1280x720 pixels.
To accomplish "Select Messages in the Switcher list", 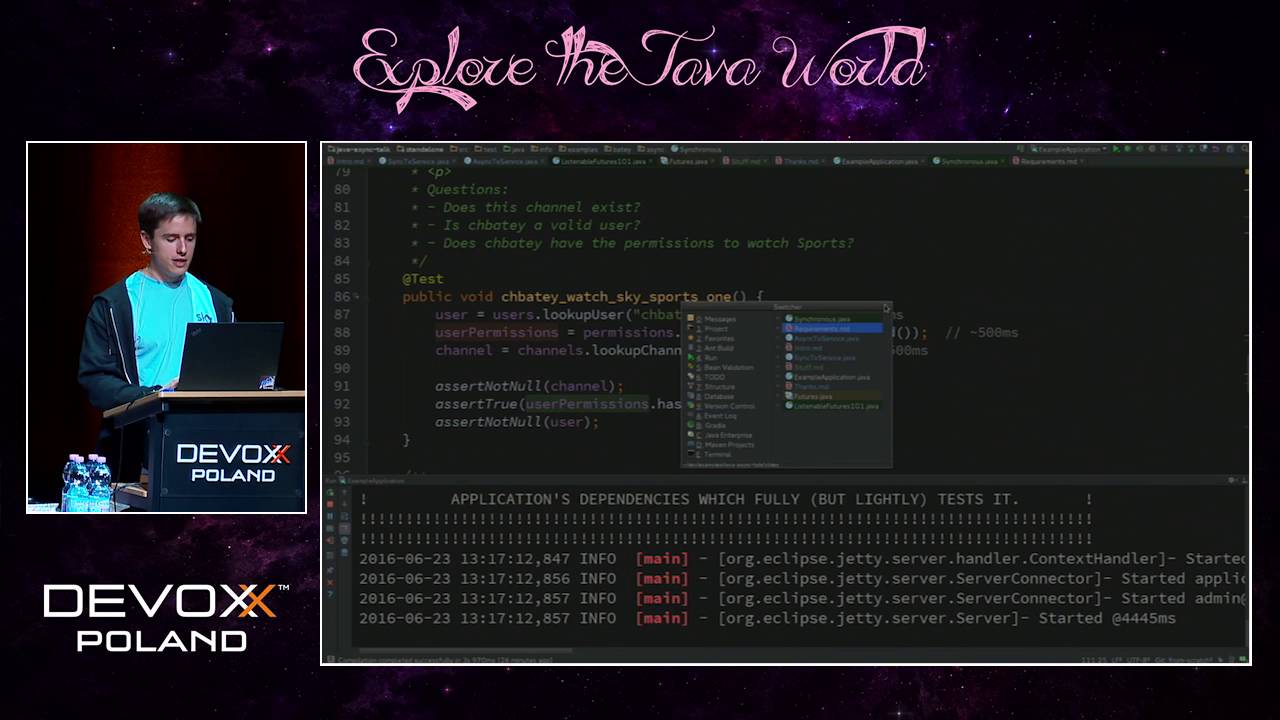I will [712, 319].
